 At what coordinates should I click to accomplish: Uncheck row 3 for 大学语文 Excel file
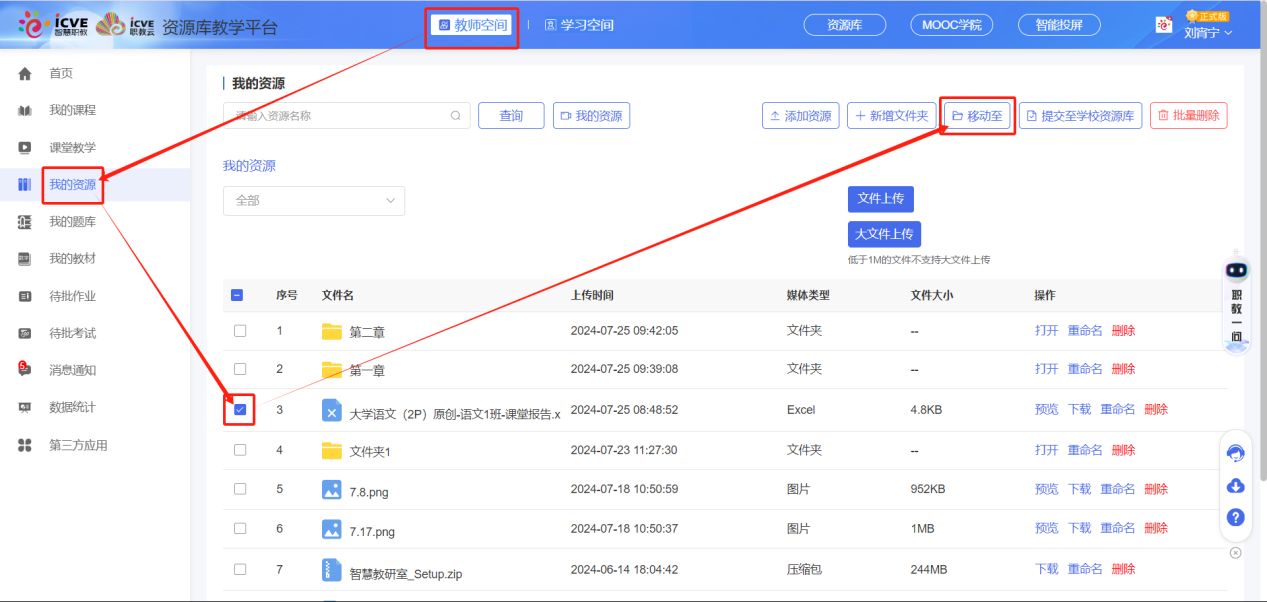(x=239, y=408)
